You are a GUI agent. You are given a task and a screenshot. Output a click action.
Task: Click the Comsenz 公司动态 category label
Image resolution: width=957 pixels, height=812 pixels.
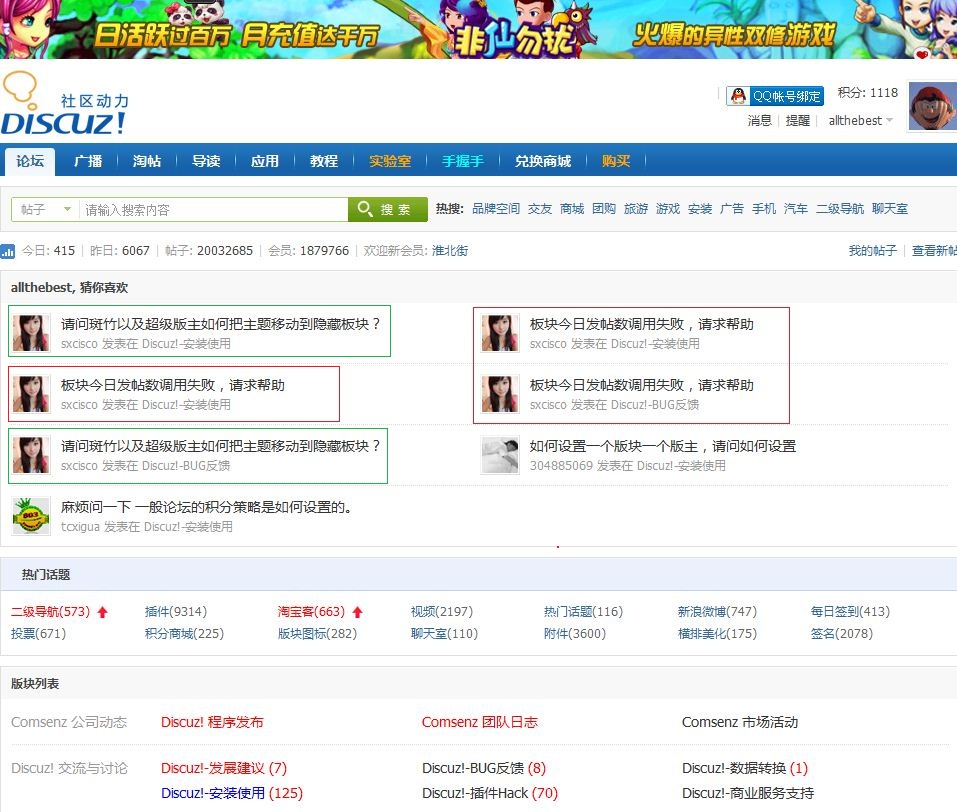pos(69,722)
